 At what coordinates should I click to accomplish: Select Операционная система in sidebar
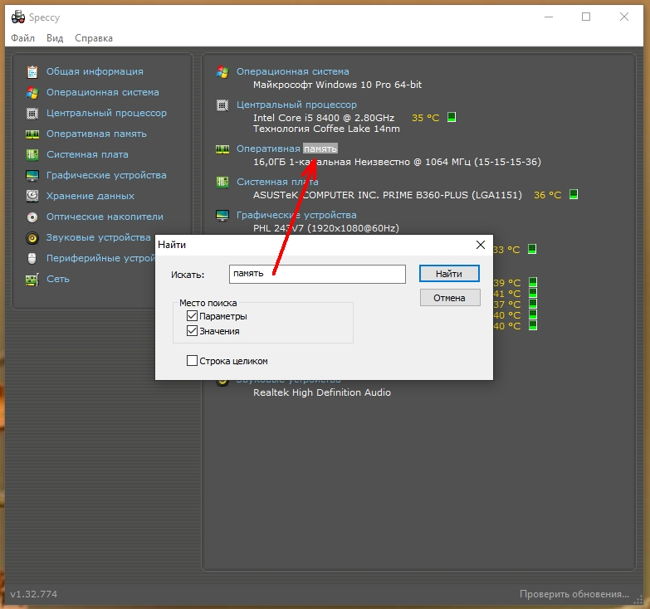tap(103, 92)
